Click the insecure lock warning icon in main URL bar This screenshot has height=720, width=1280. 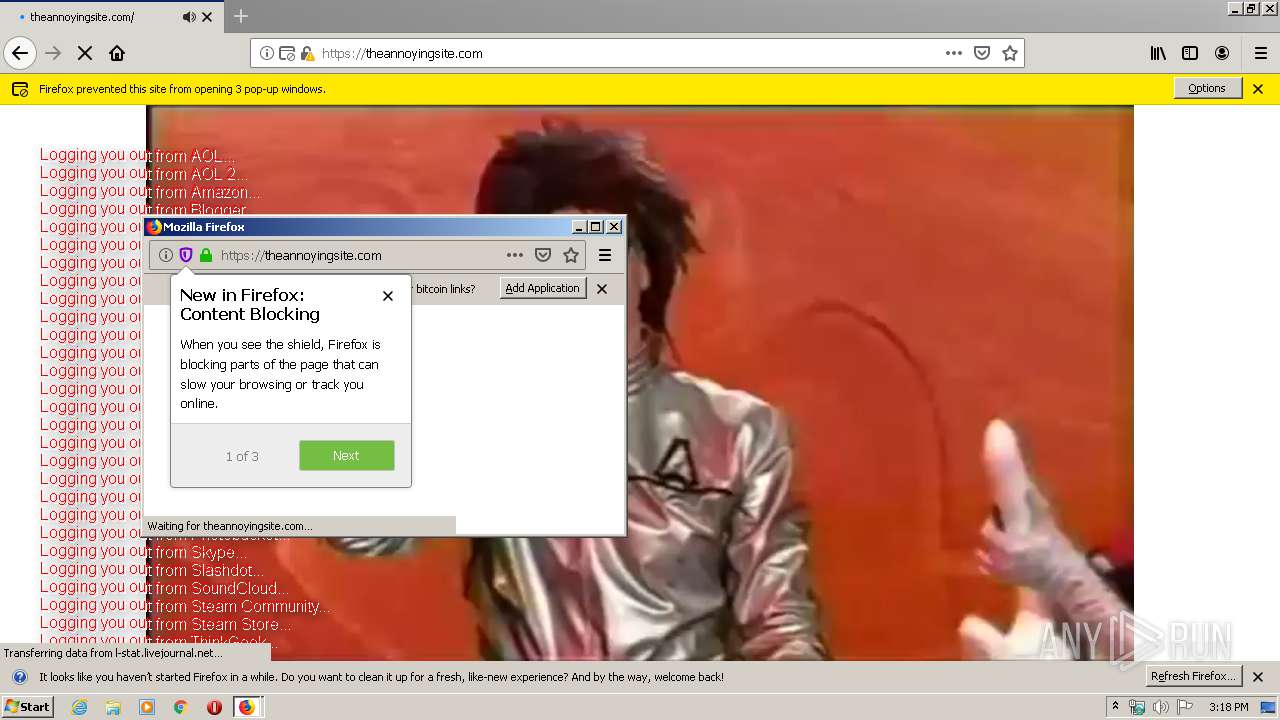point(307,53)
